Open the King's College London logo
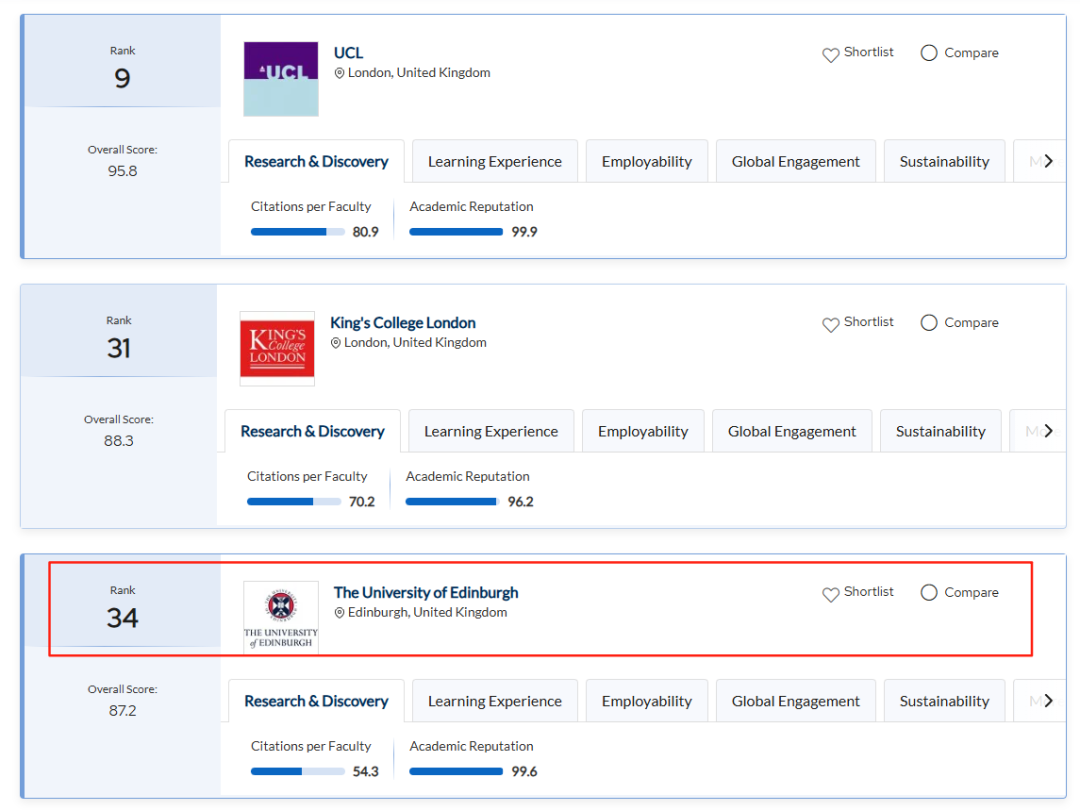 click(277, 348)
